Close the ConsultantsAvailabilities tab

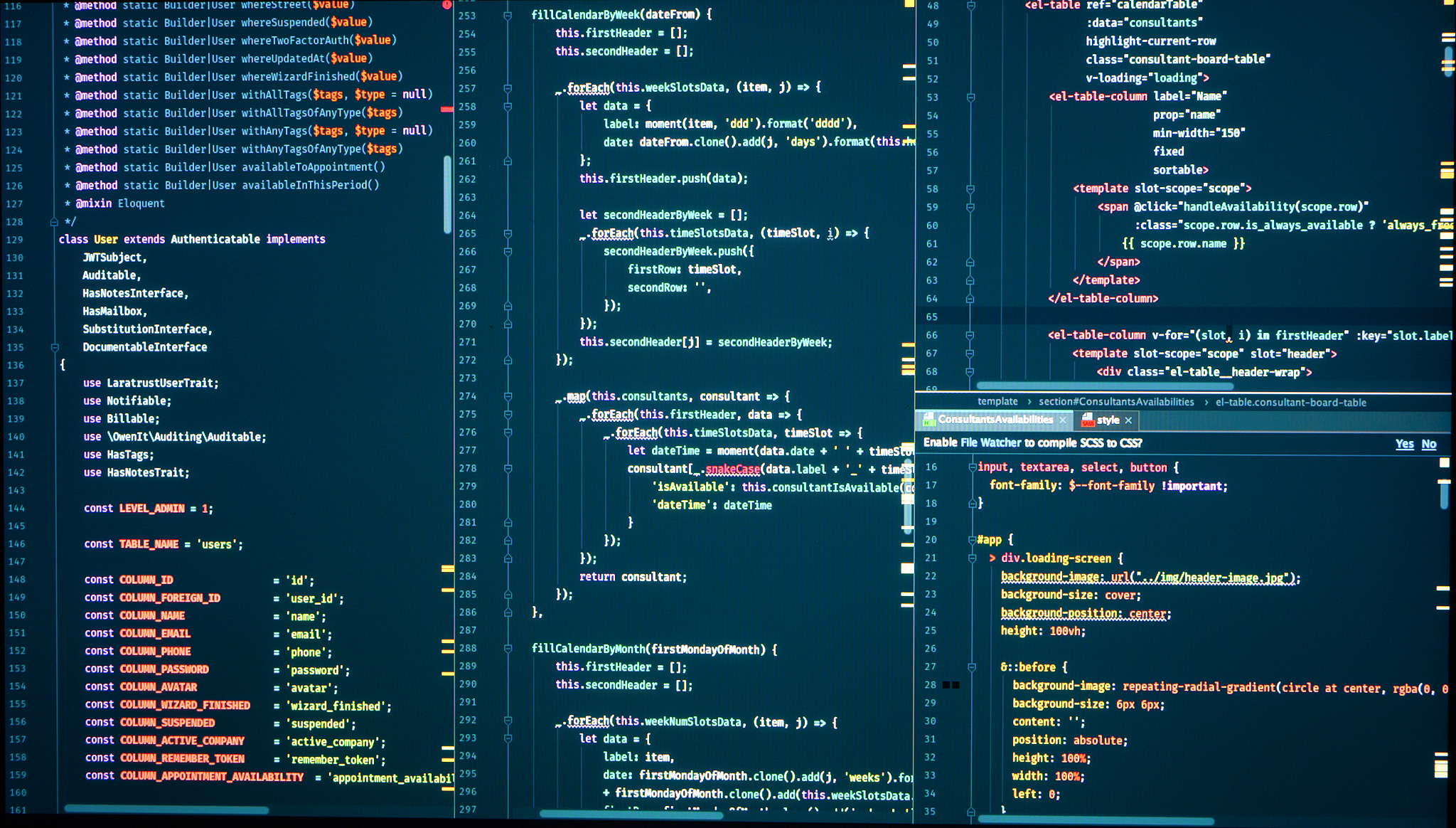coord(1063,420)
